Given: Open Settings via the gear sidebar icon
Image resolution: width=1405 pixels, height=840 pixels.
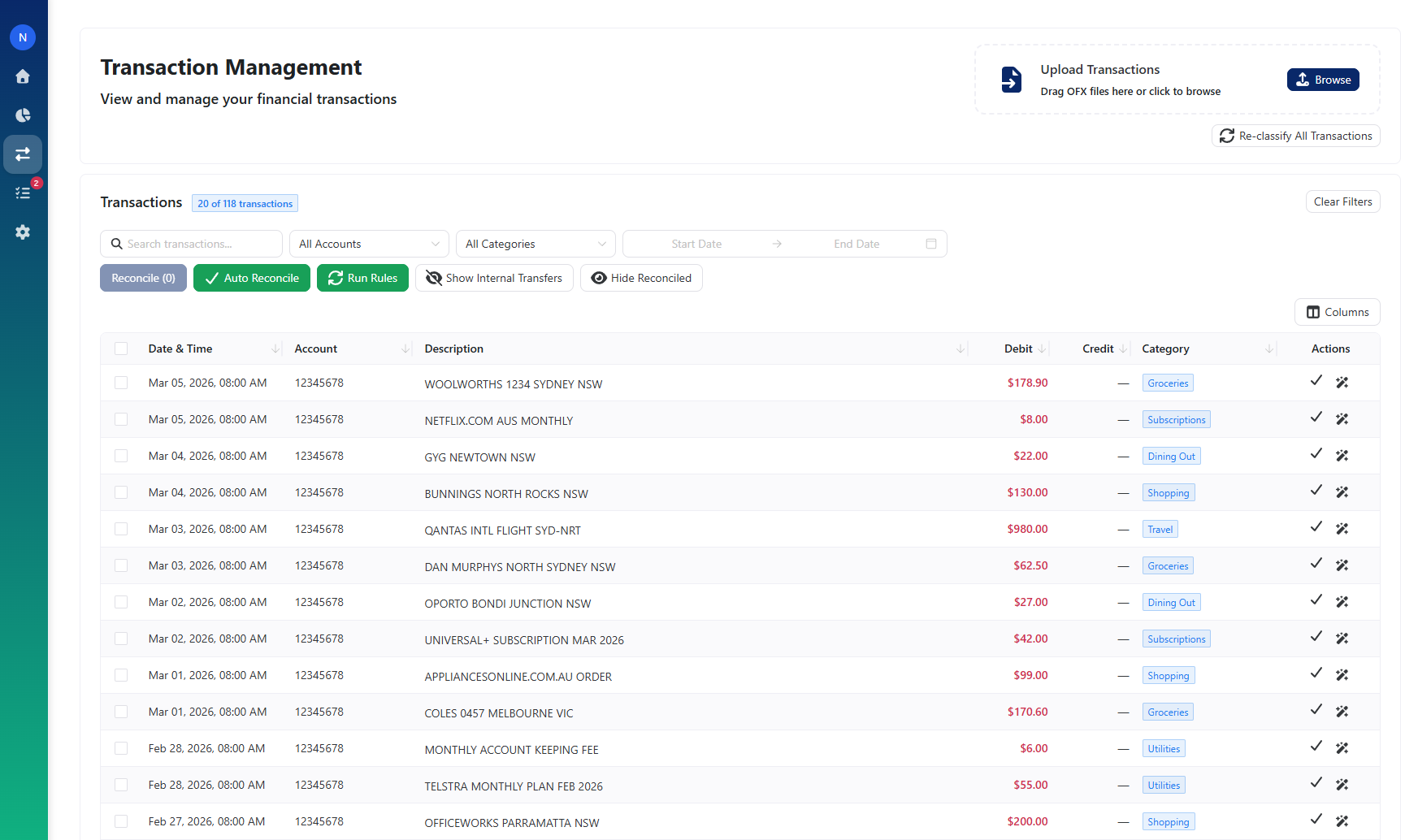Looking at the screenshot, I should [x=22, y=232].
